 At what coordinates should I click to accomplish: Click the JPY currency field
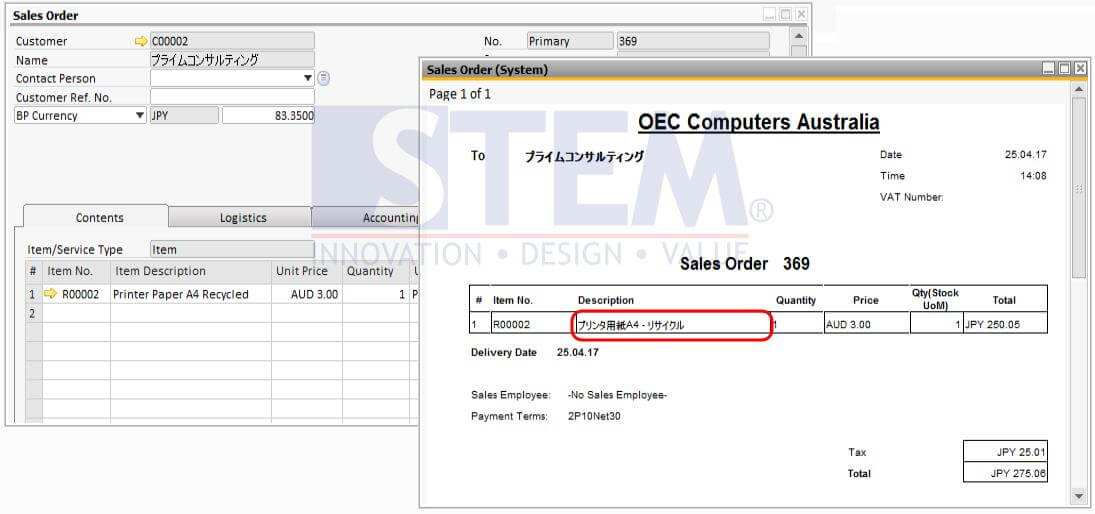(x=184, y=116)
